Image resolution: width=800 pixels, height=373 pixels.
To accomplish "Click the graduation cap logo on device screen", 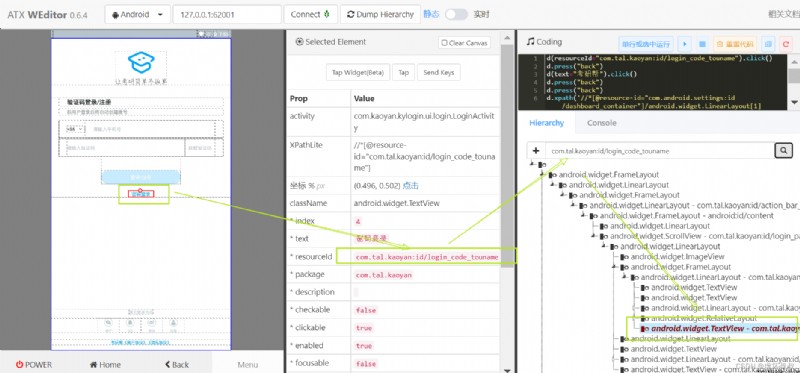I will [x=141, y=63].
